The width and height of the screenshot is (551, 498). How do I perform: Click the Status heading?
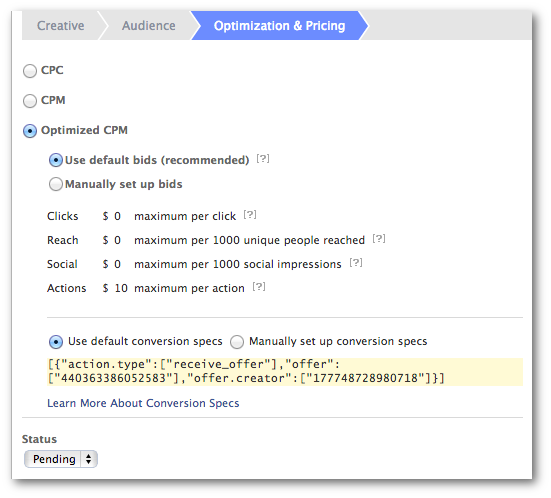39,439
